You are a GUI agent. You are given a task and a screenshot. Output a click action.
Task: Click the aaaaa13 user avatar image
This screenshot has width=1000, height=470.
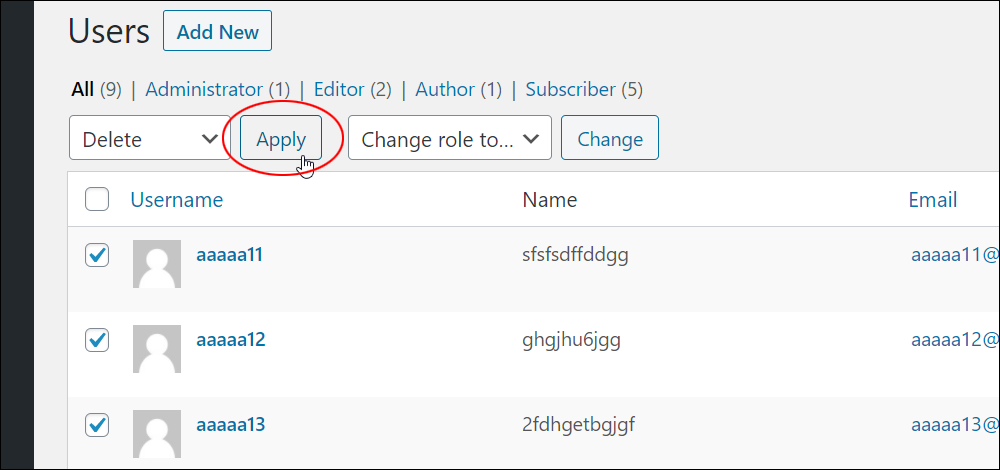tap(157, 434)
